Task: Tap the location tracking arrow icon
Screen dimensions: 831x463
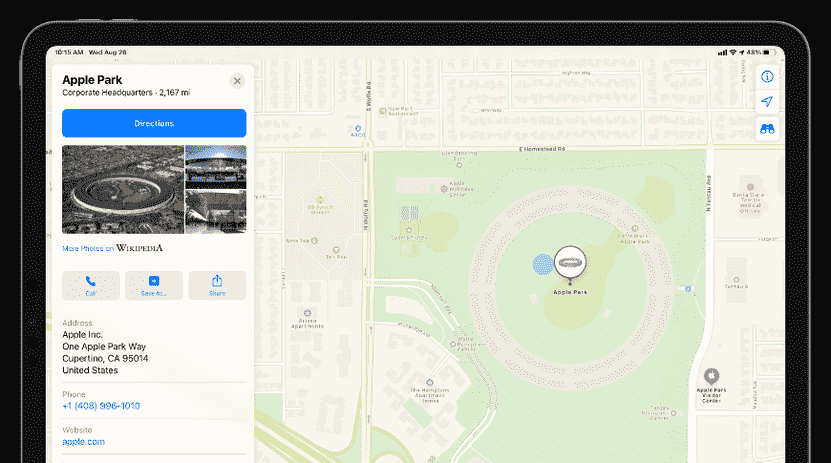Action: coord(767,102)
